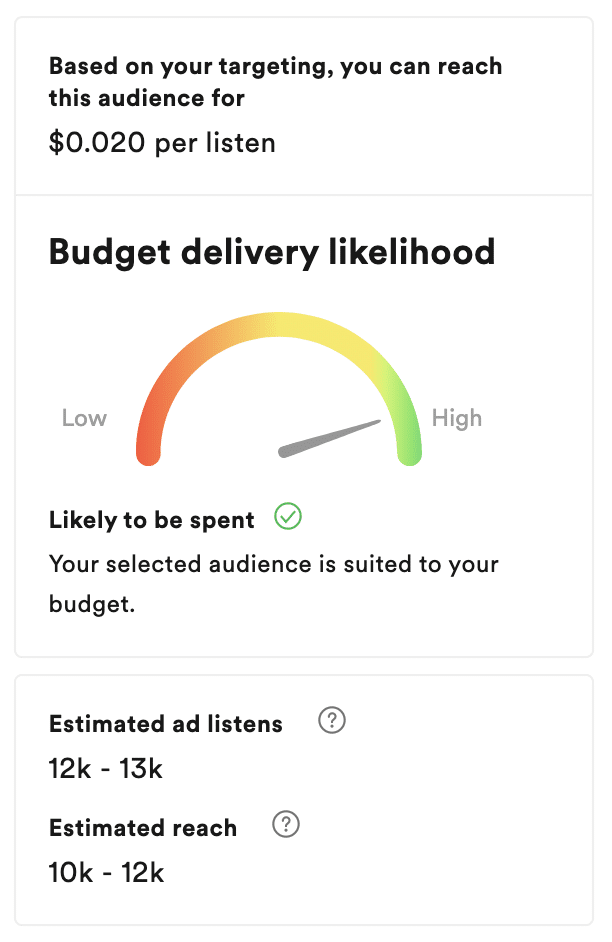Click the "Estimated reach" label
Screen dimensions: 612x942
143,828
